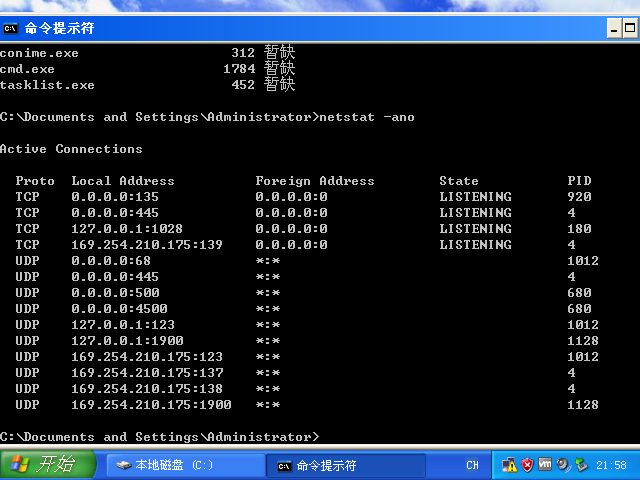The height and width of the screenshot is (480, 640).
Task: Click the Local Disk drive icon in taskbar
Action: pos(123,465)
